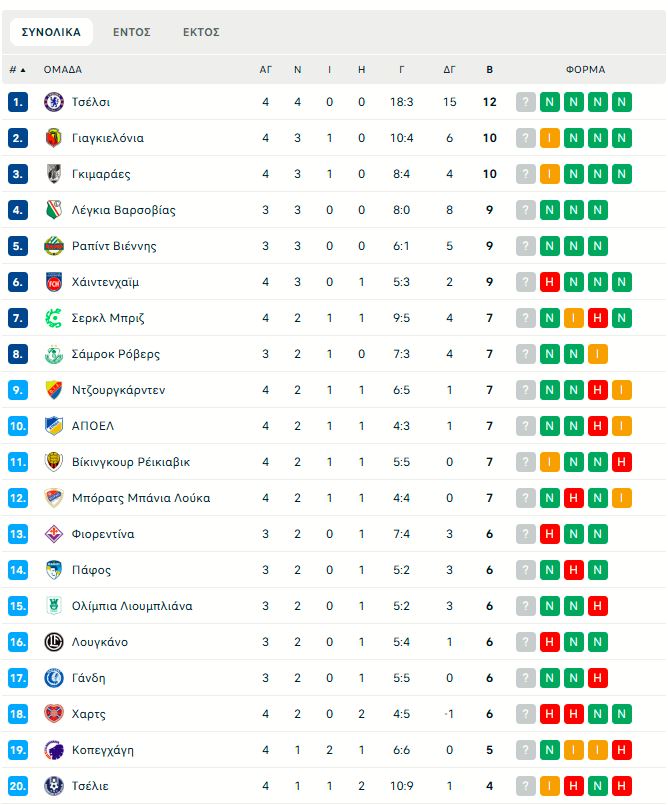Open the Φιορεντίνα team link

pos(103,534)
